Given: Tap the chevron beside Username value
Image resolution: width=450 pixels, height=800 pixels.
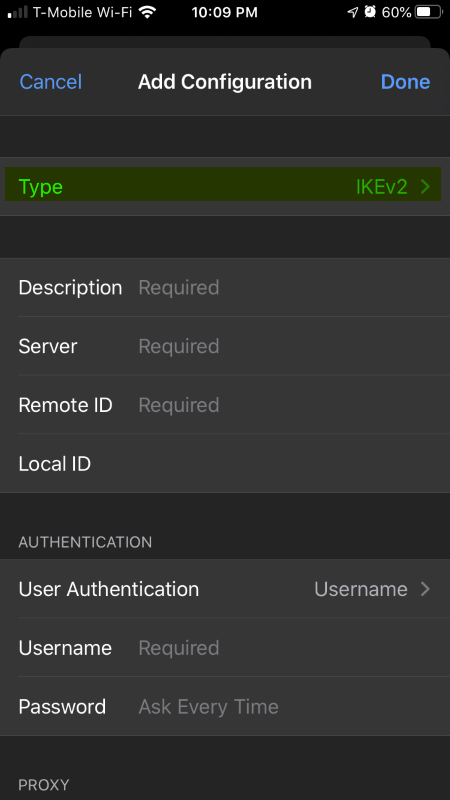Looking at the screenshot, I should point(426,589).
